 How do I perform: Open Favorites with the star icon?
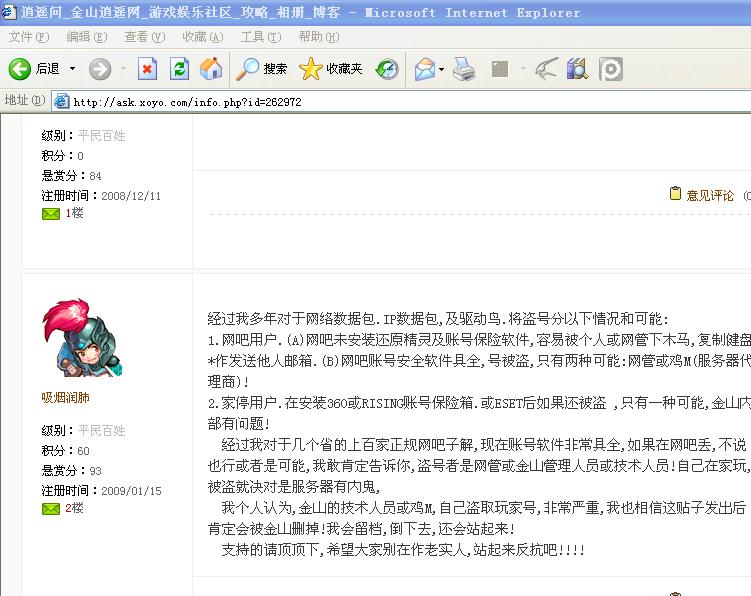pos(310,69)
